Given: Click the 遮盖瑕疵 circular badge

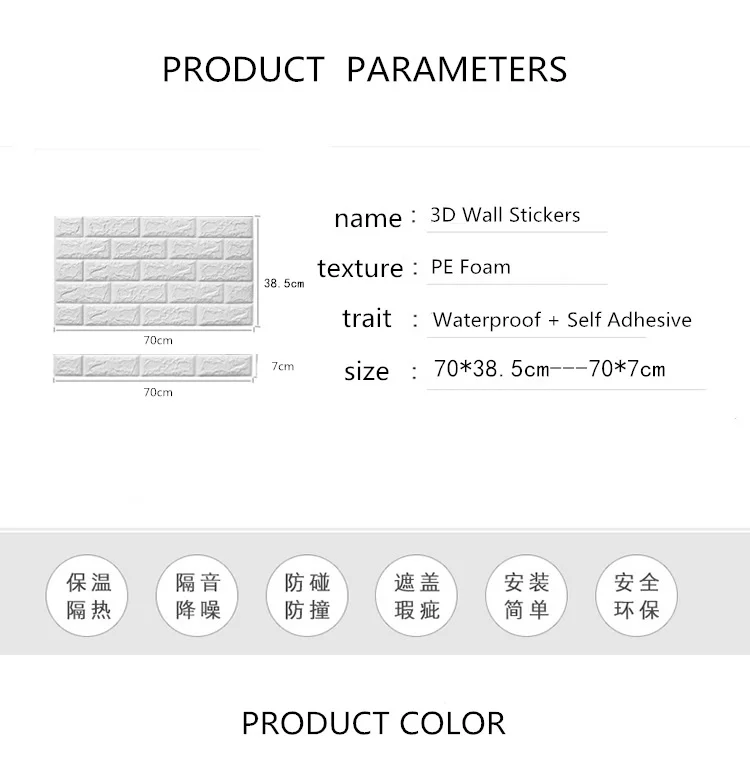Looking at the screenshot, I should coord(416,595).
